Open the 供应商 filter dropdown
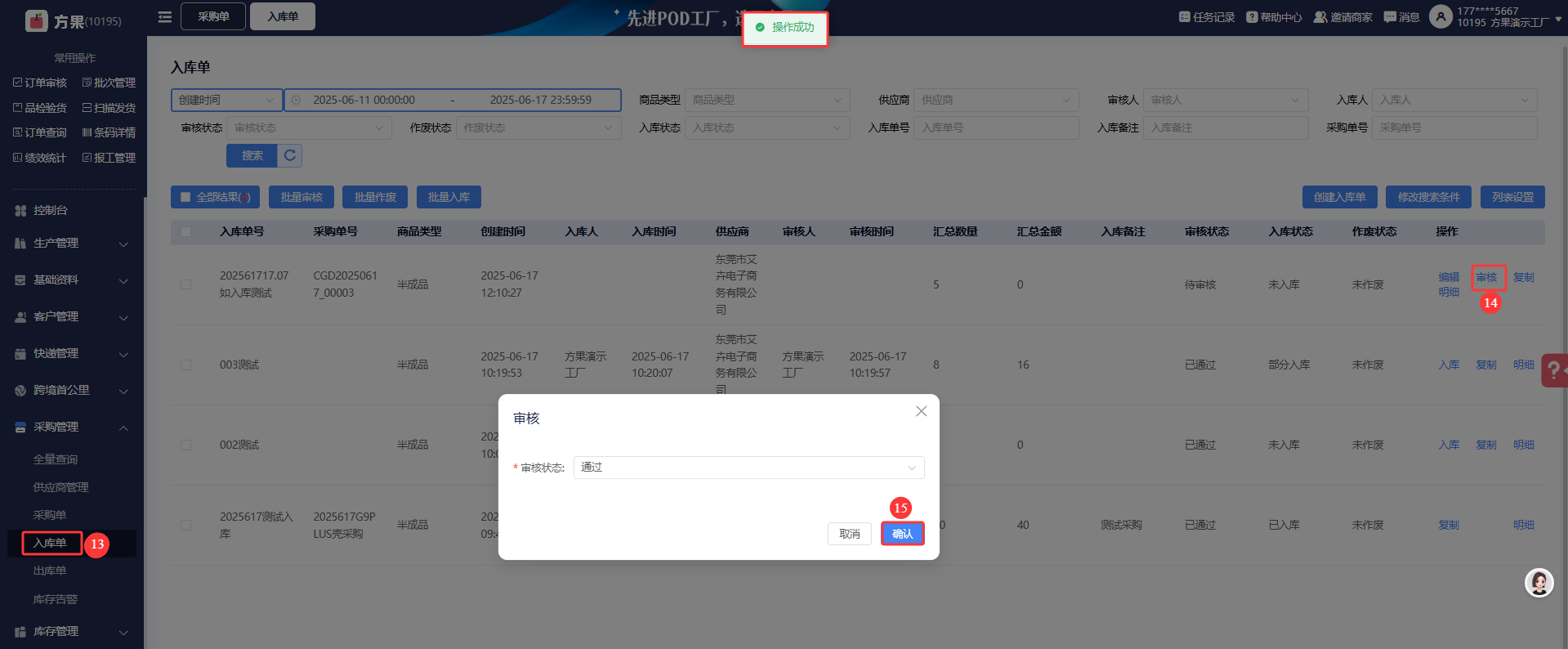Image resolution: width=1568 pixels, height=649 pixels. coord(996,100)
